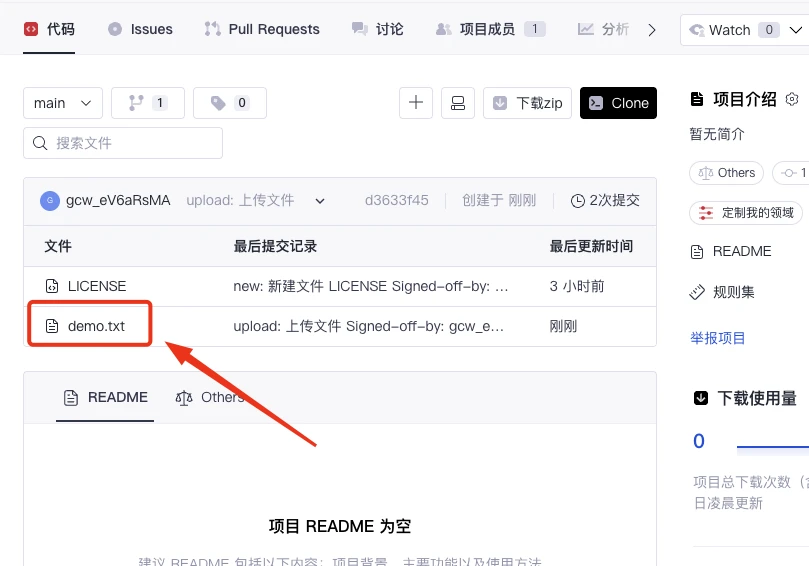Click the black Clone button
This screenshot has height=566, width=809.
(618, 103)
